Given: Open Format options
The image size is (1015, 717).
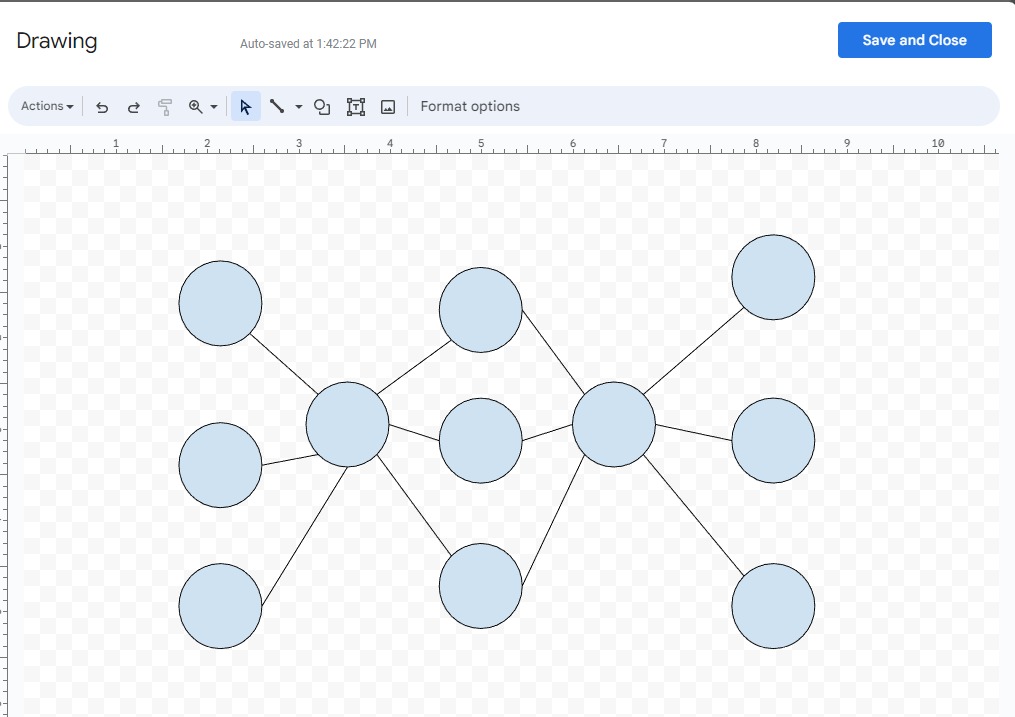Looking at the screenshot, I should [470, 106].
